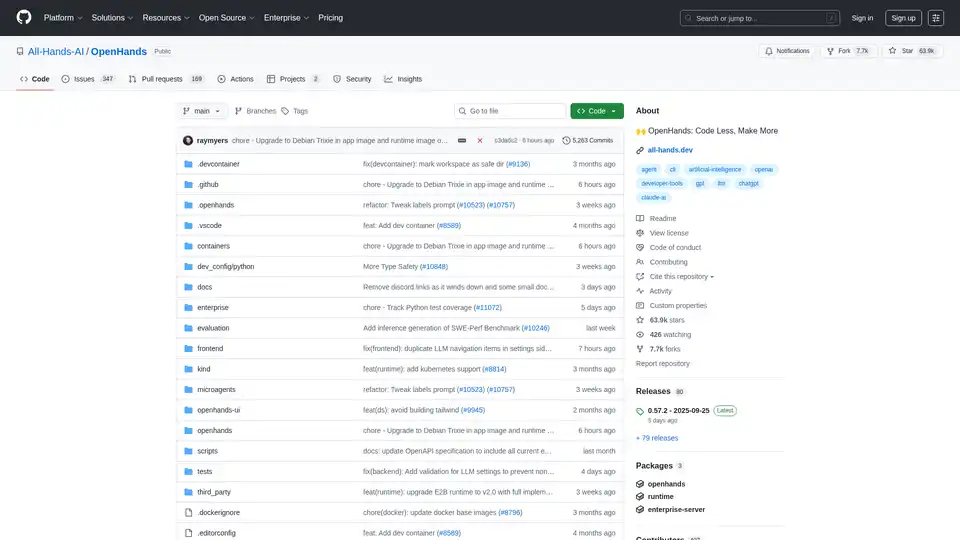Click the red failed-status X on latest commit
The width and height of the screenshot is (960, 540).
480,141
